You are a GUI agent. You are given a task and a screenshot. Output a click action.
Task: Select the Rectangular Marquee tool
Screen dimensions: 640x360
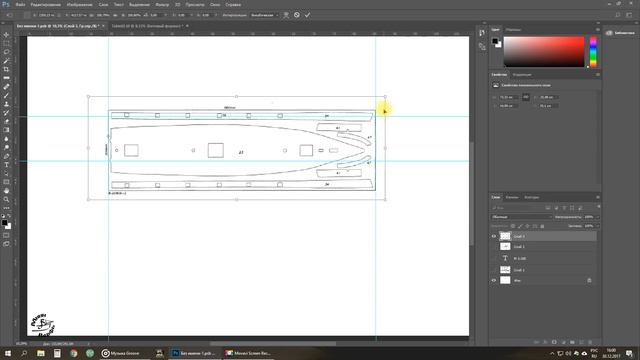[6, 43]
